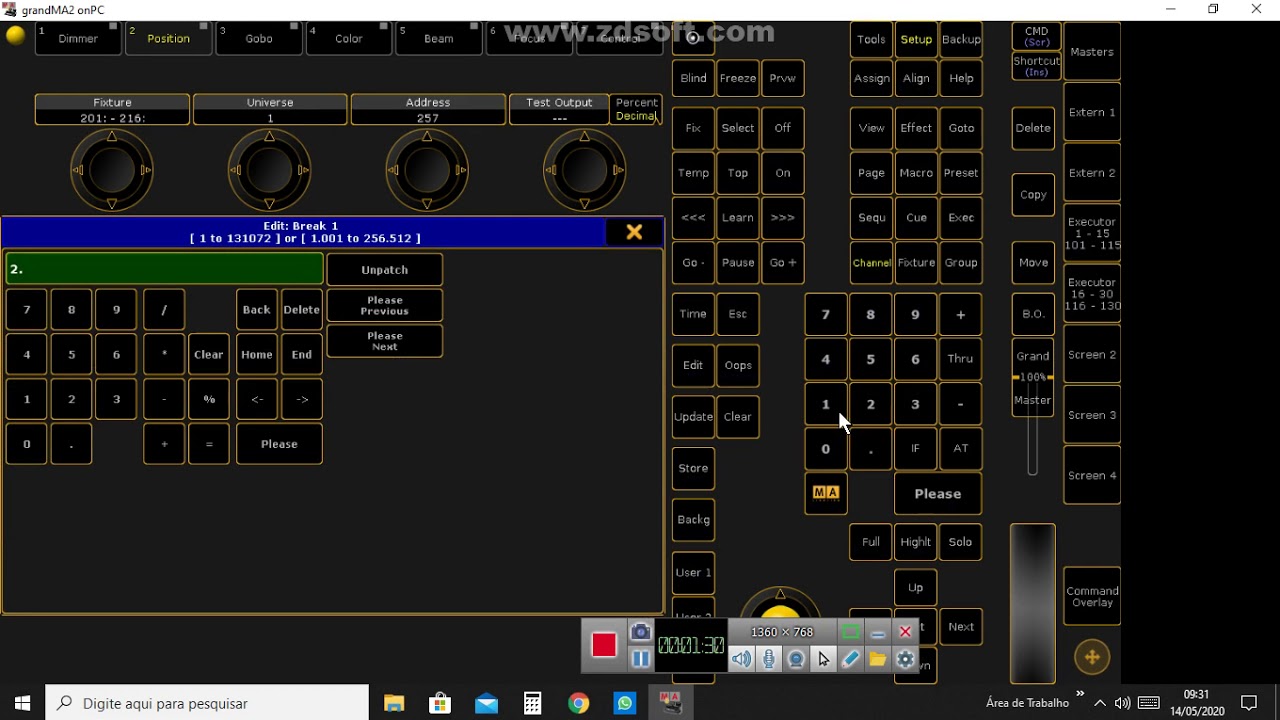Screen dimensions: 1280x720
Task: Take a snapshot with the recorder camera icon
Action: (641, 632)
